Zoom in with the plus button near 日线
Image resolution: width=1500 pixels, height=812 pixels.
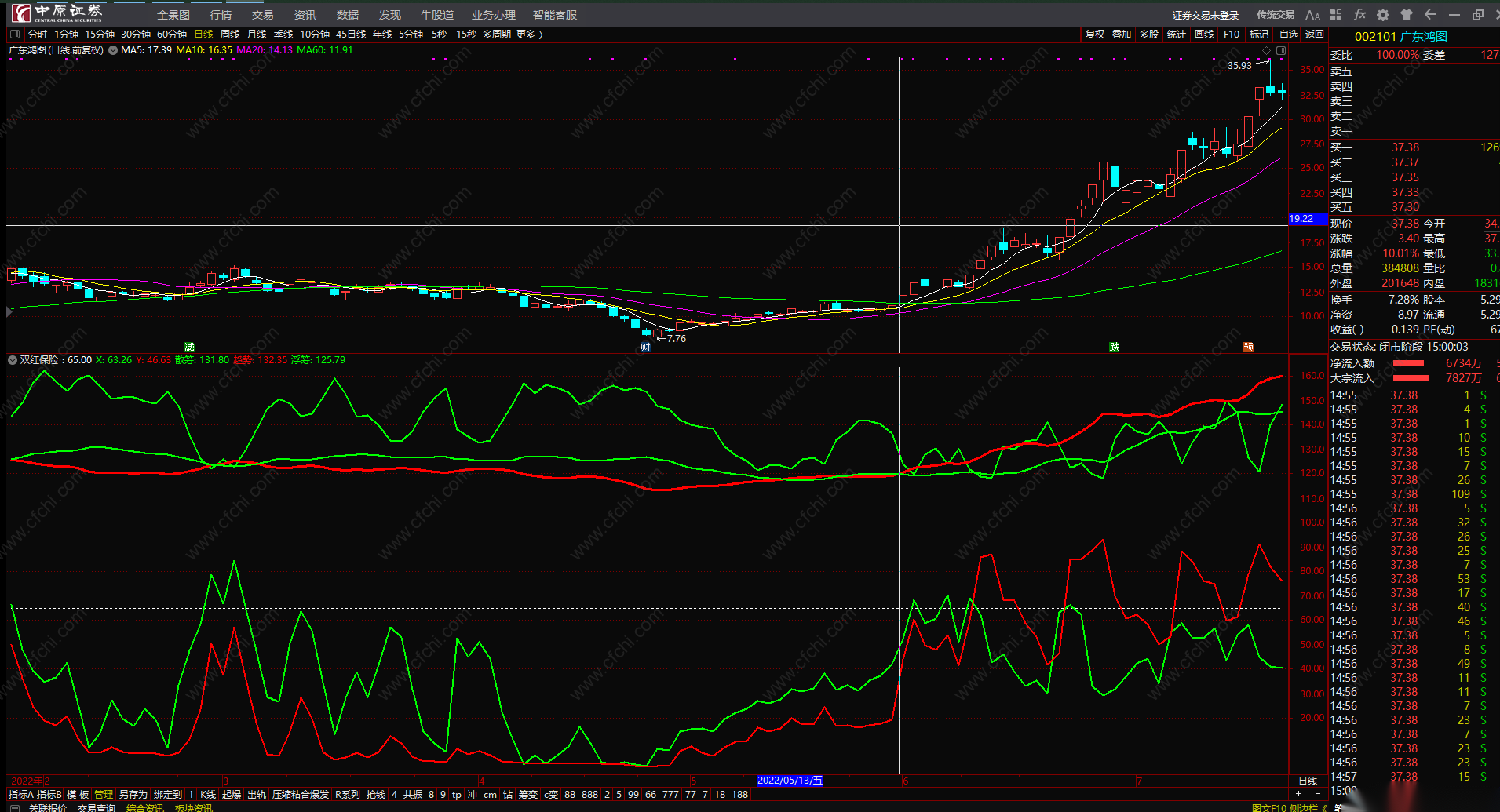coord(1298,794)
